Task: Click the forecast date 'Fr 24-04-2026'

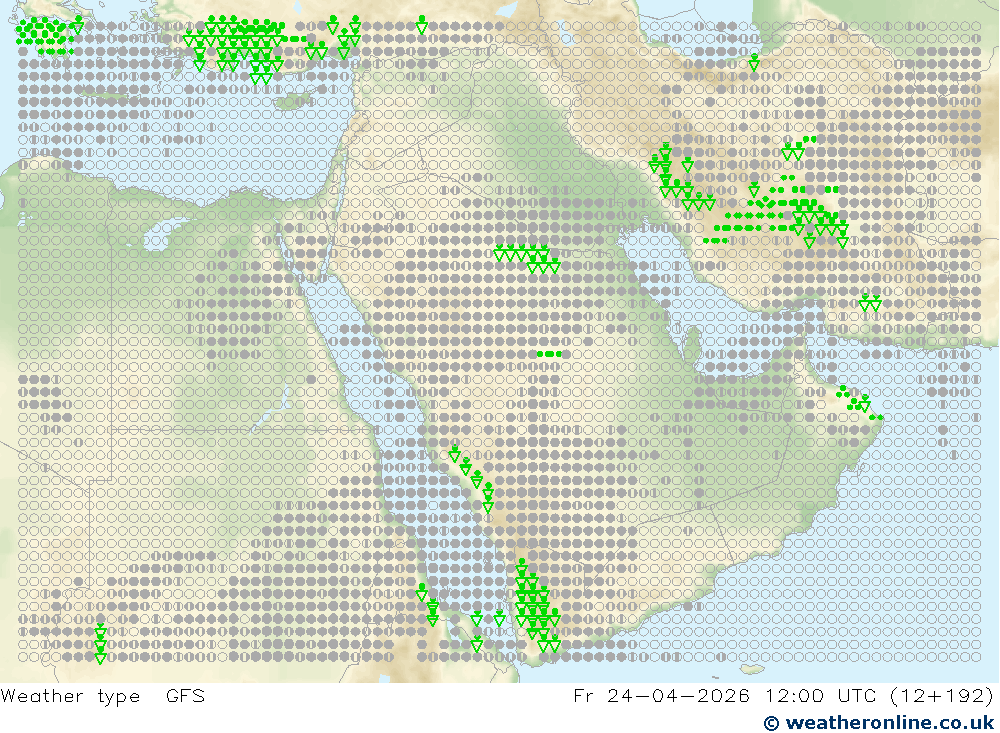Action: pyautogui.click(x=661, y=695)
